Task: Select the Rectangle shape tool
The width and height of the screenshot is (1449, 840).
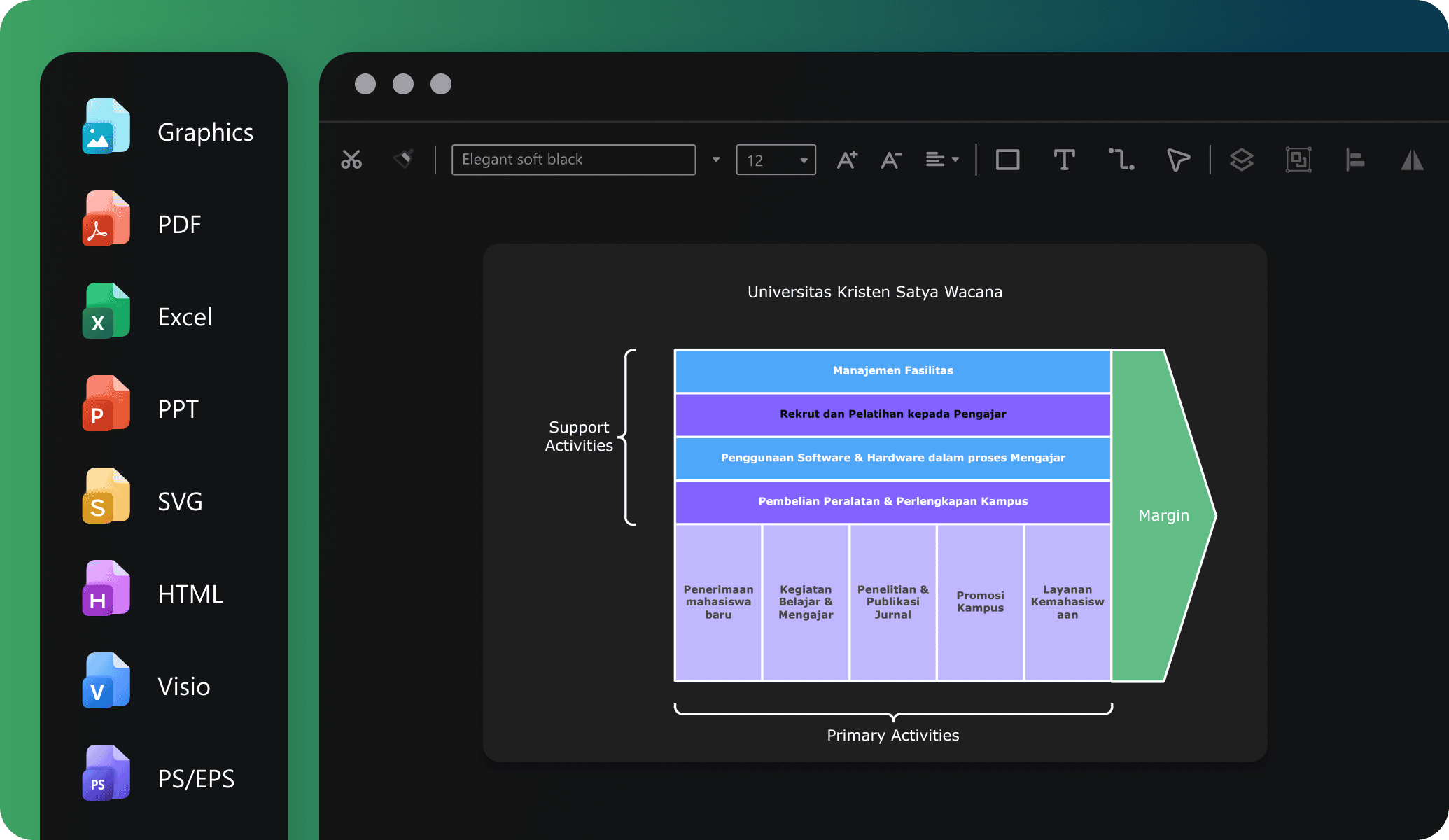Action: pyautogui.click(x=1007, y=160)
